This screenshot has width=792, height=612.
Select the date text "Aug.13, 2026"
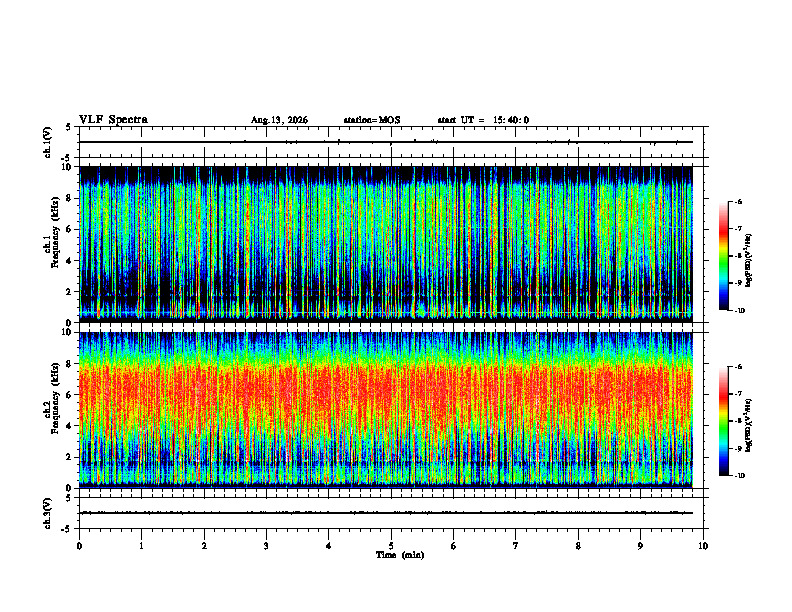(279, 120)
